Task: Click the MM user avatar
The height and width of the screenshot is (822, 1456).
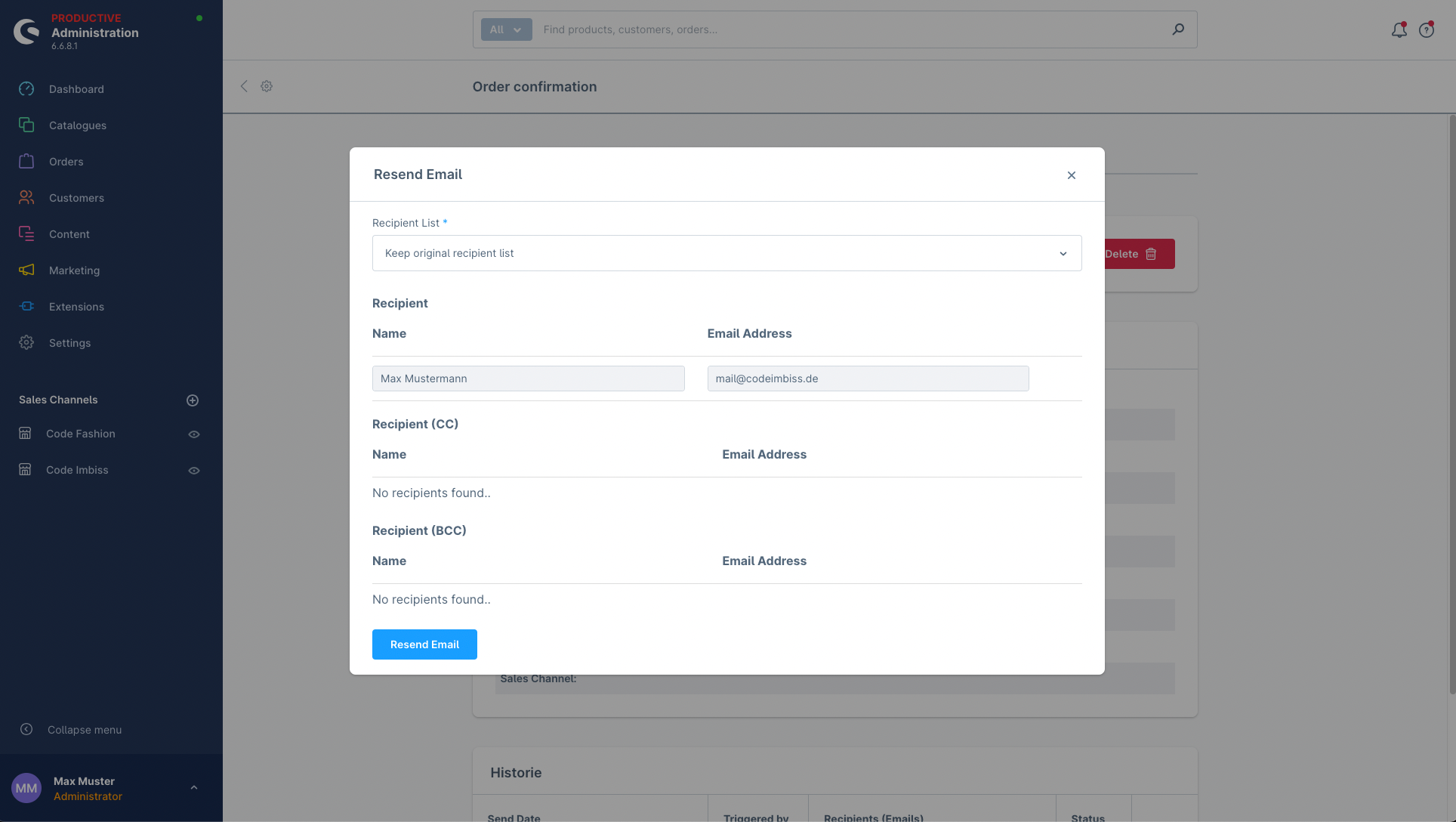Action: tap(26, 788)
